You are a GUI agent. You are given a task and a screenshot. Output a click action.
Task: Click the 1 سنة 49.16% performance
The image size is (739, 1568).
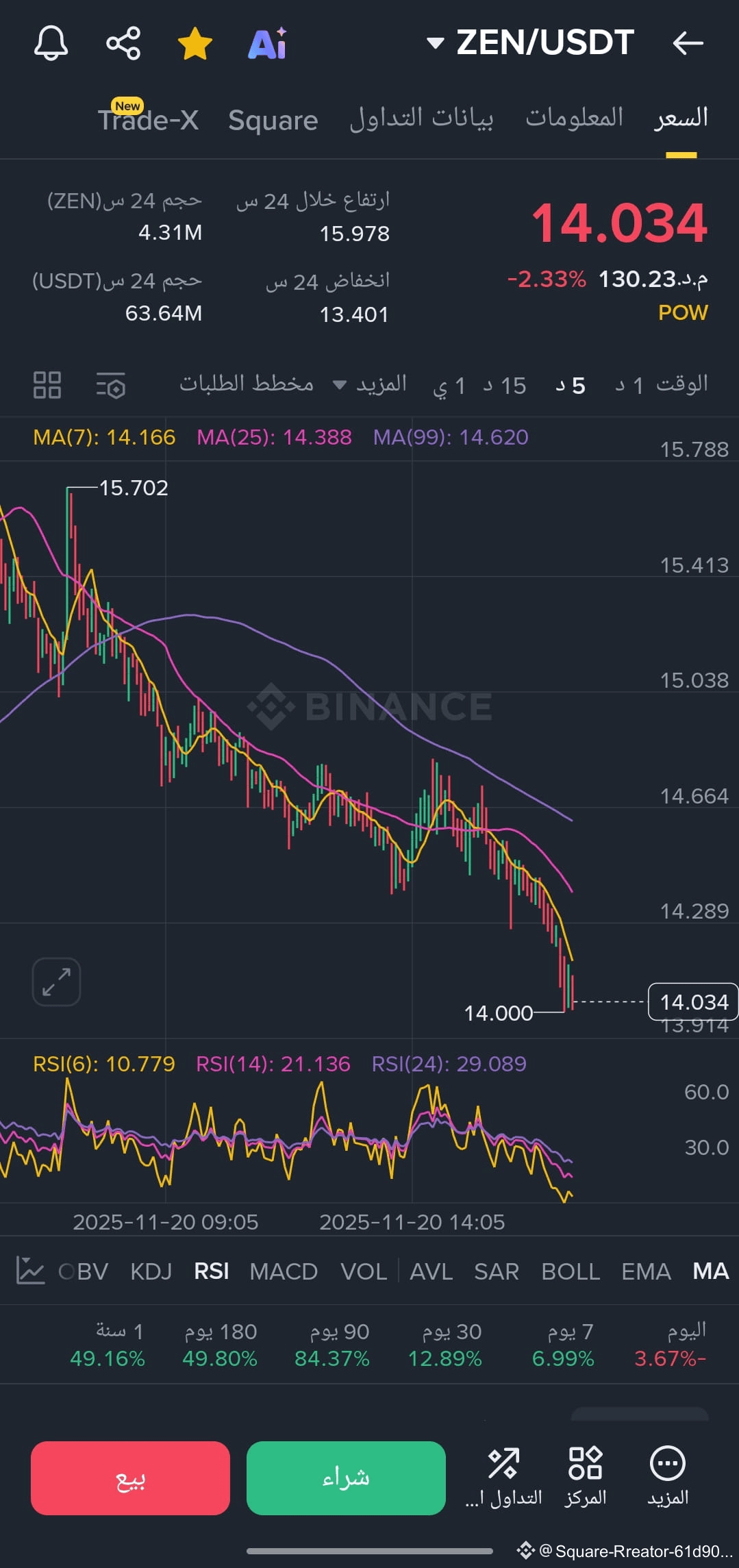(108, 1345)
